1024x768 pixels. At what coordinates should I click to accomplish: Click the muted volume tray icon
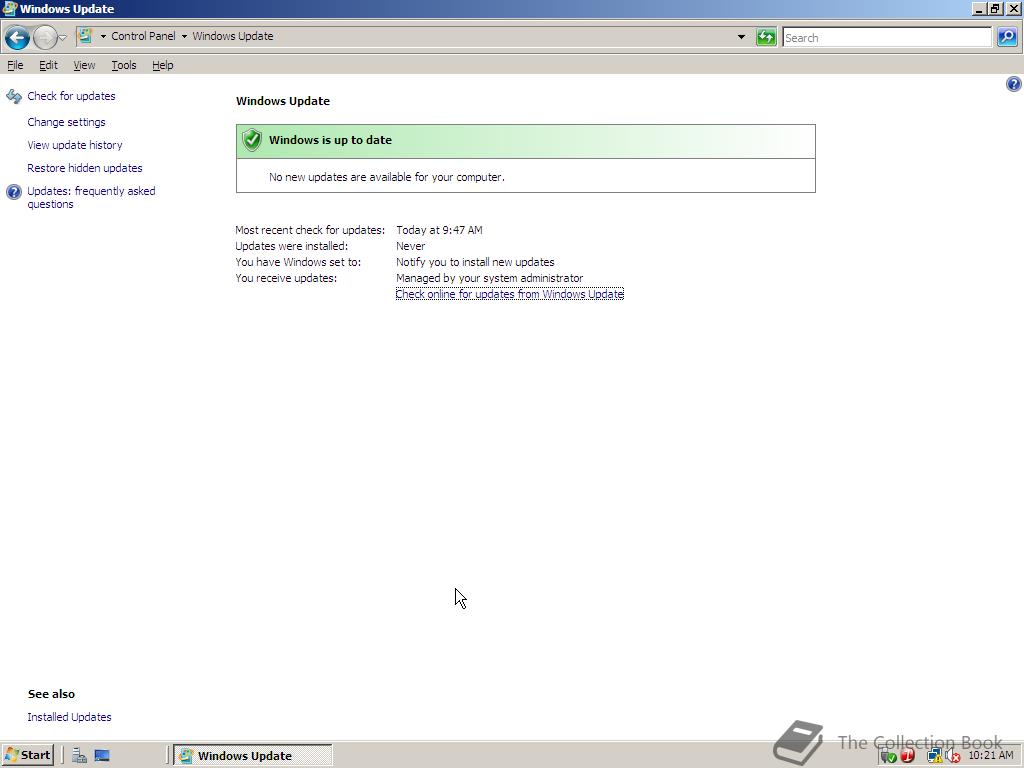click(953, 756)
